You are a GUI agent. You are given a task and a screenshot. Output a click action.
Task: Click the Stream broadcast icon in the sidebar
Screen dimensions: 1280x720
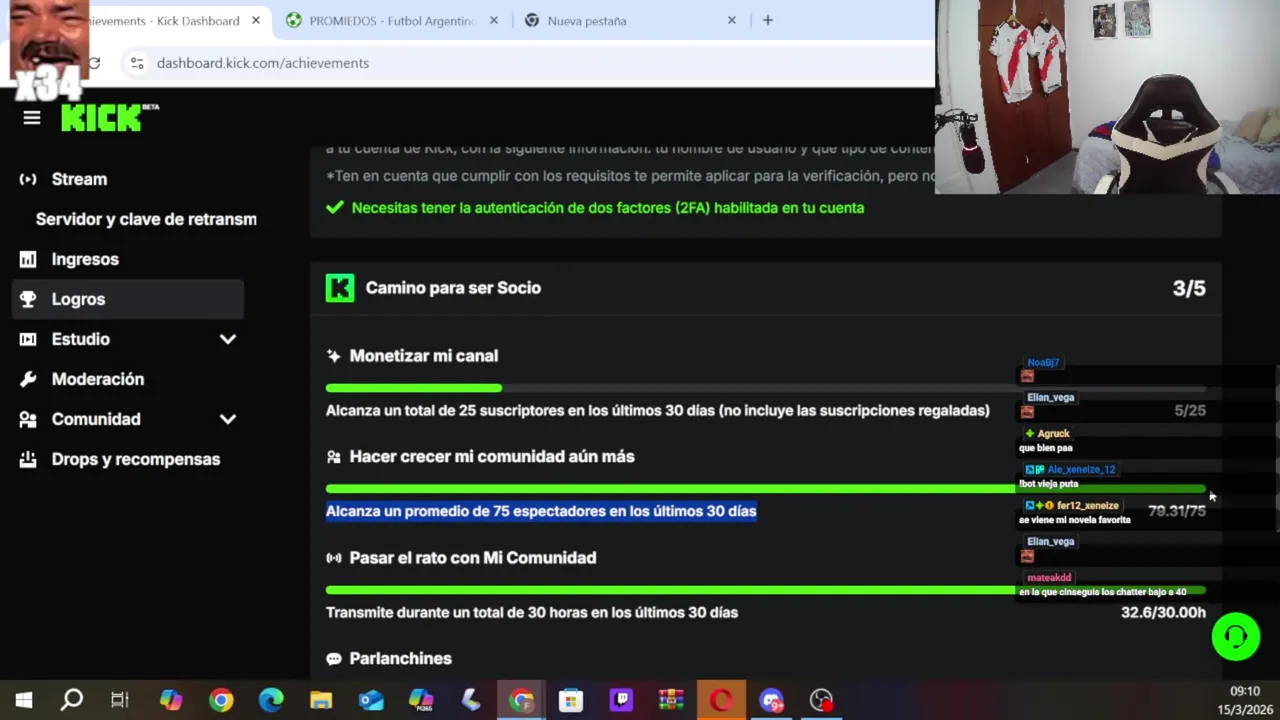pyautogui.click(x=28, y=179)
